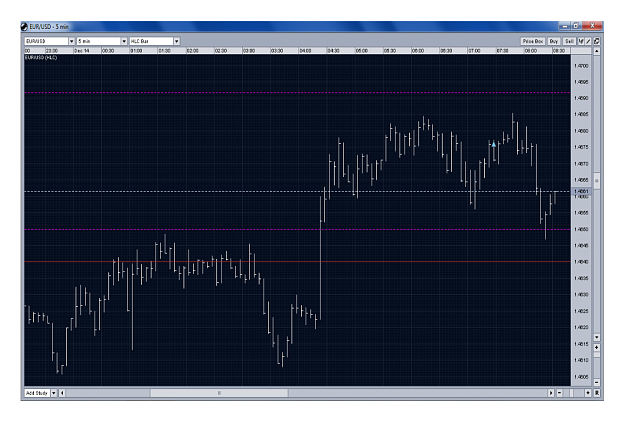Close the EUR/USD chart window

point(592,26)
